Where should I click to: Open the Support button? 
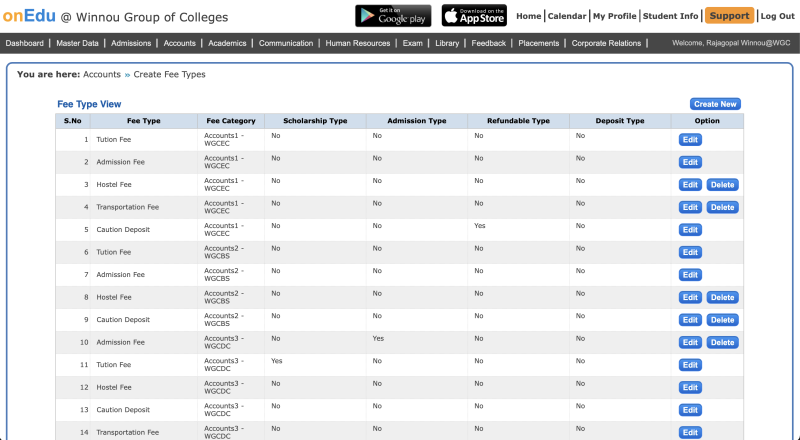(729, 16)
